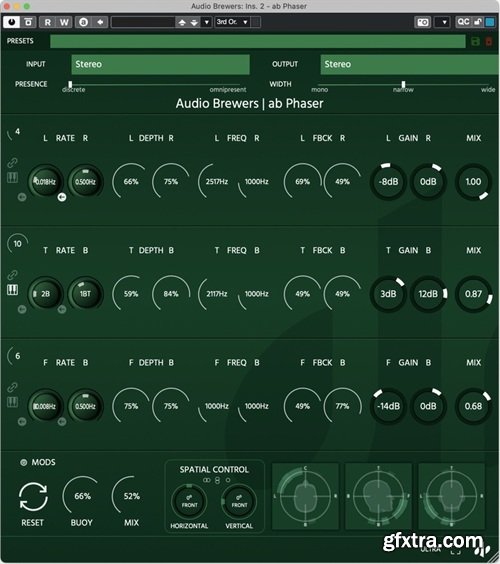Open the INPUT Stereo dropdown
This screenshot has height=564, width=500.
160,64
